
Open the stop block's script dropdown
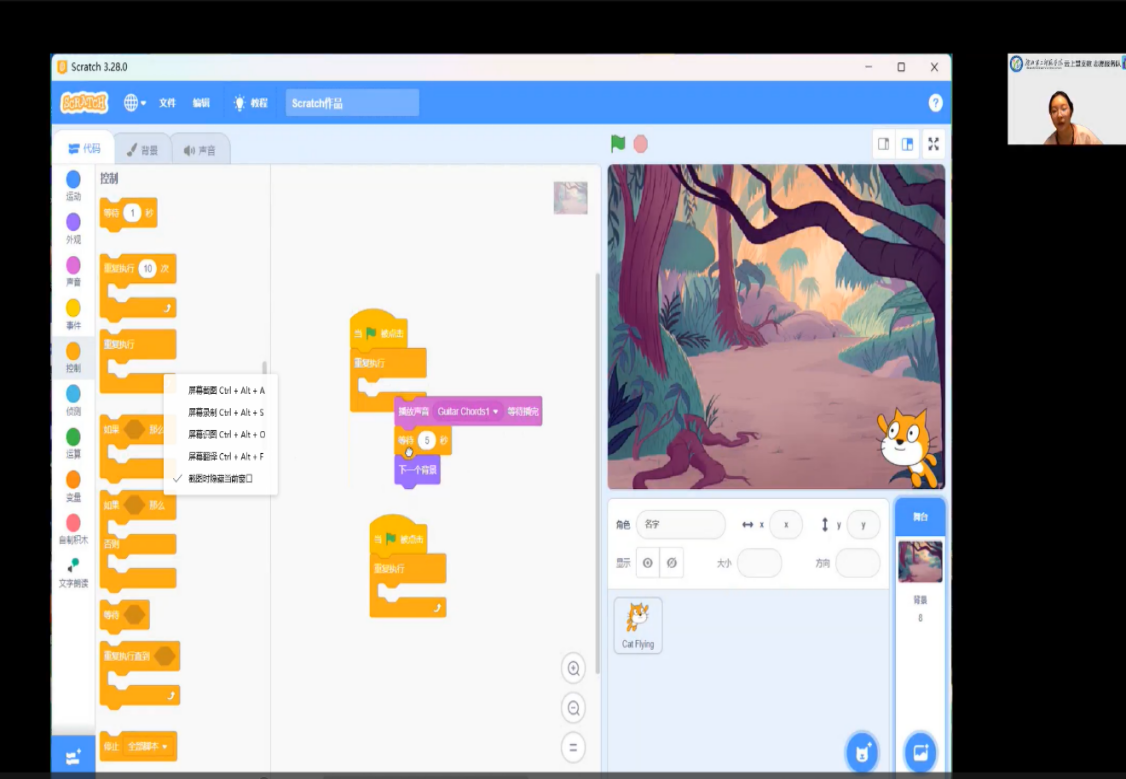164,747
